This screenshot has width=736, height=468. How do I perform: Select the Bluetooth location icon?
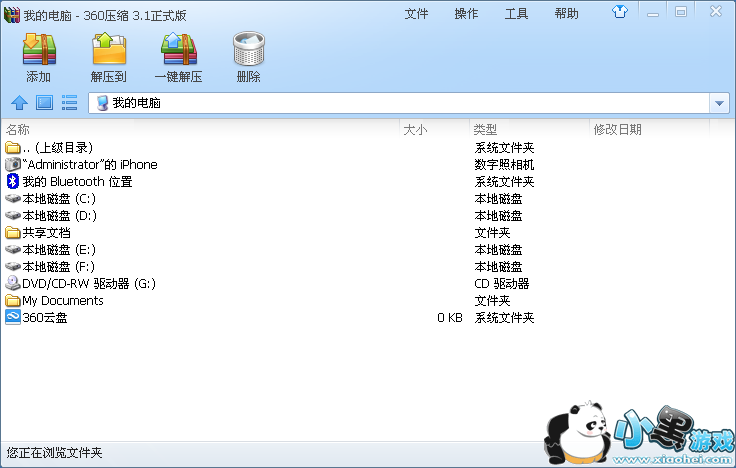13,181
